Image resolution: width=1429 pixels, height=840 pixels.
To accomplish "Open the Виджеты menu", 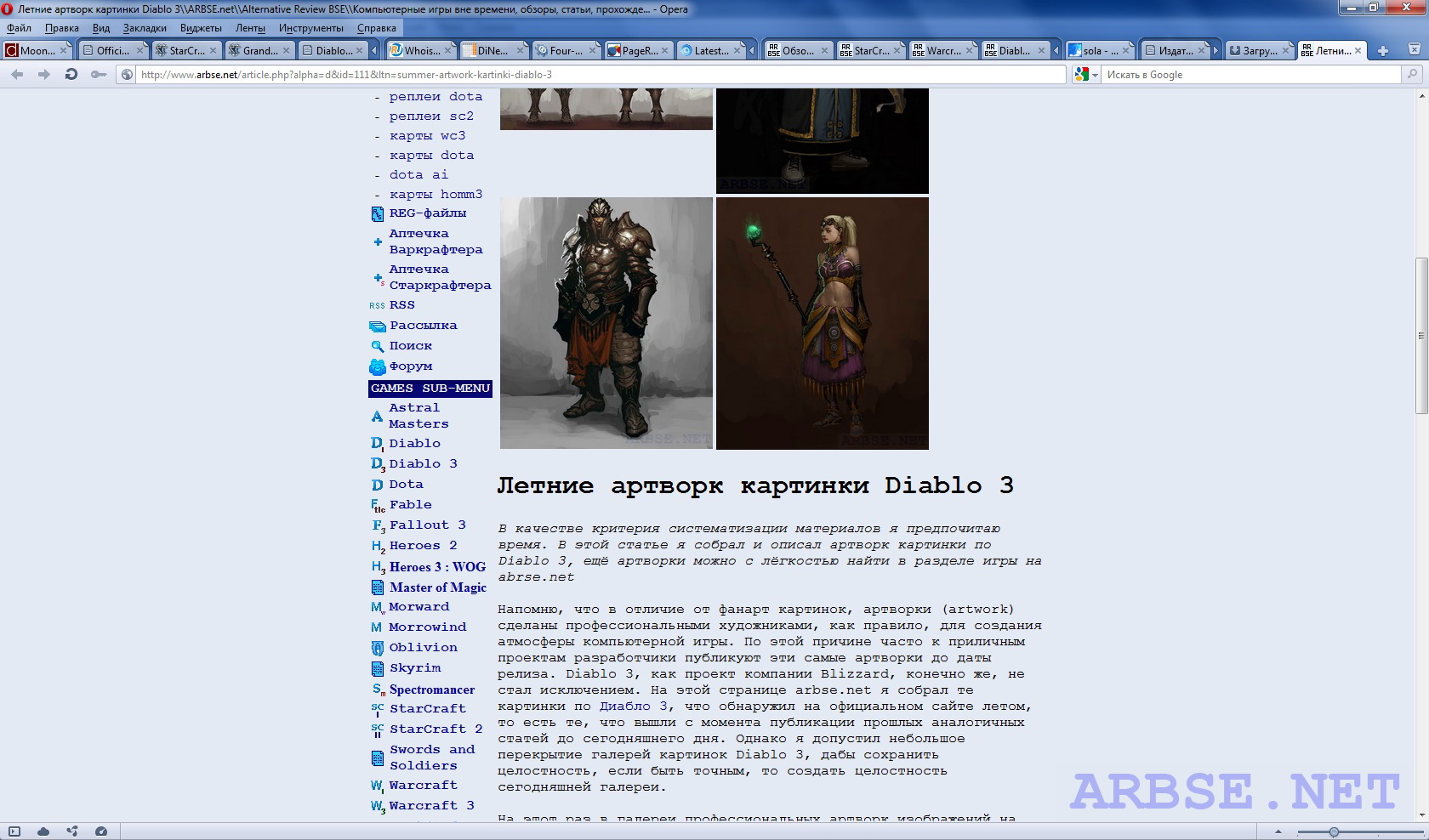I will click(x=201, y=28).
